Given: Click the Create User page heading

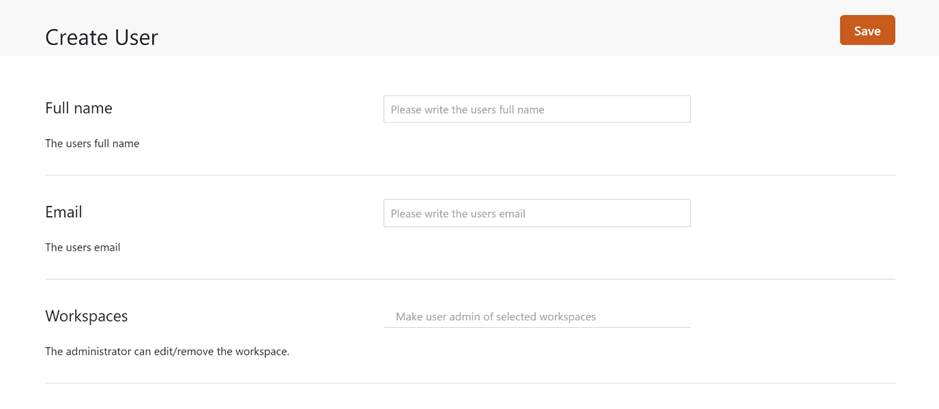Looking at the screenshot, I should [x=102, y=38].
